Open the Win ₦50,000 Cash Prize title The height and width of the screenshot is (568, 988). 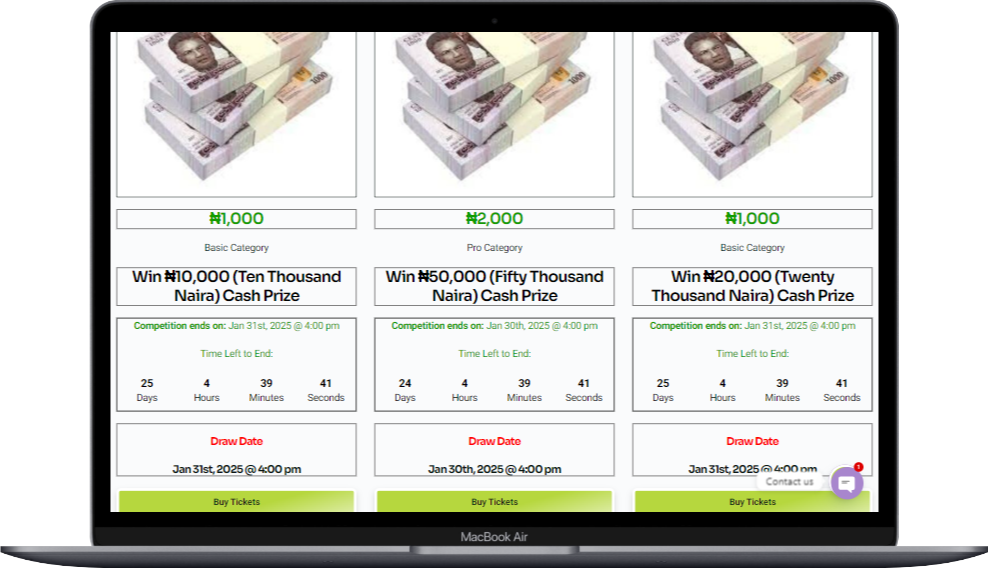click(494, 286)
